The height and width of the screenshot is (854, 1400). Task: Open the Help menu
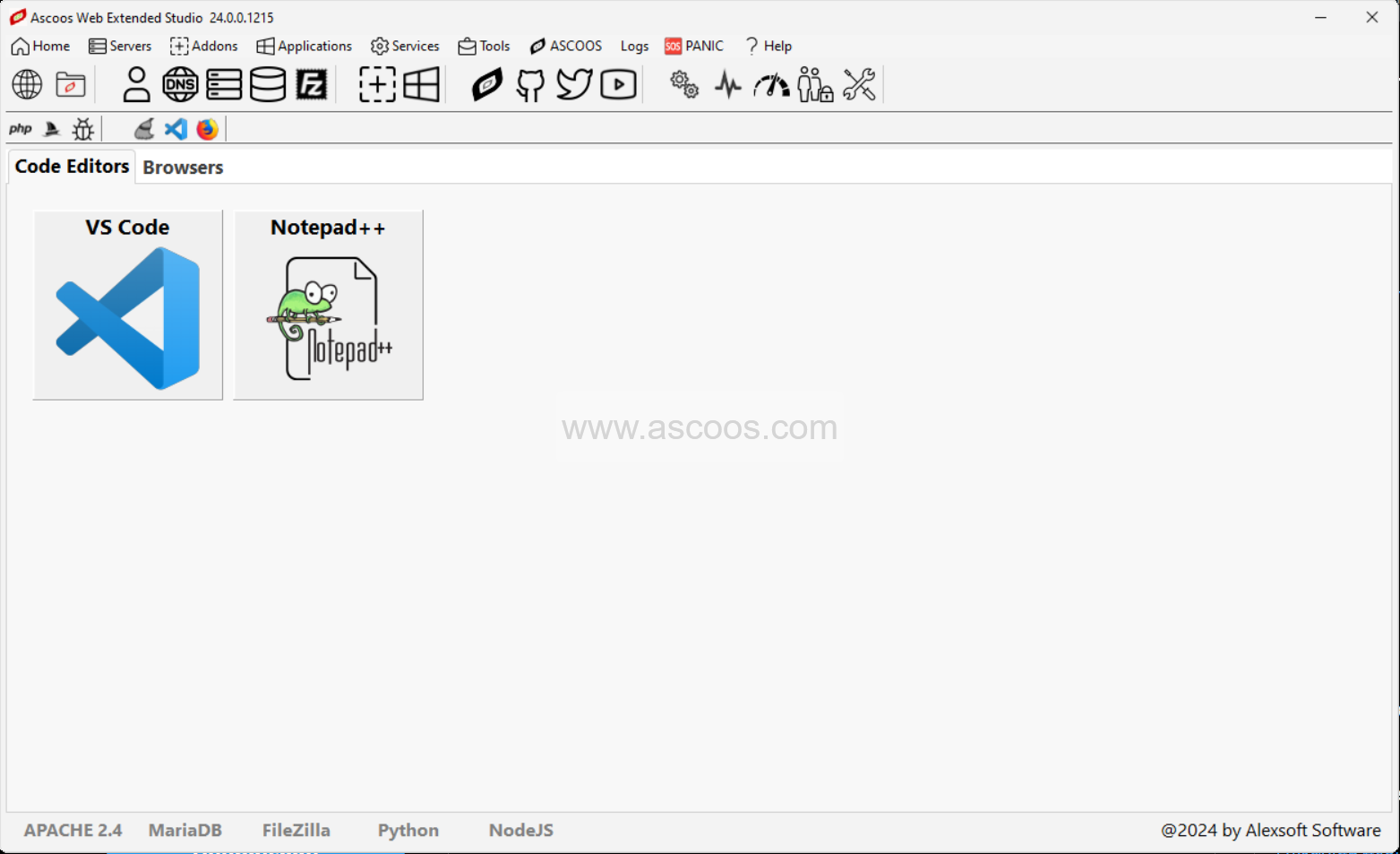[x=769, y=46]
